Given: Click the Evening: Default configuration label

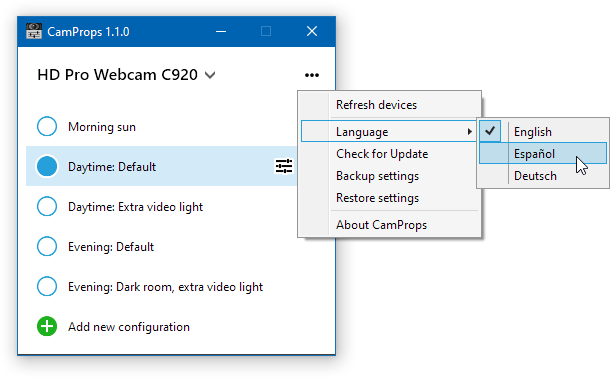Looking at the screenshot, I should [111, 247].
